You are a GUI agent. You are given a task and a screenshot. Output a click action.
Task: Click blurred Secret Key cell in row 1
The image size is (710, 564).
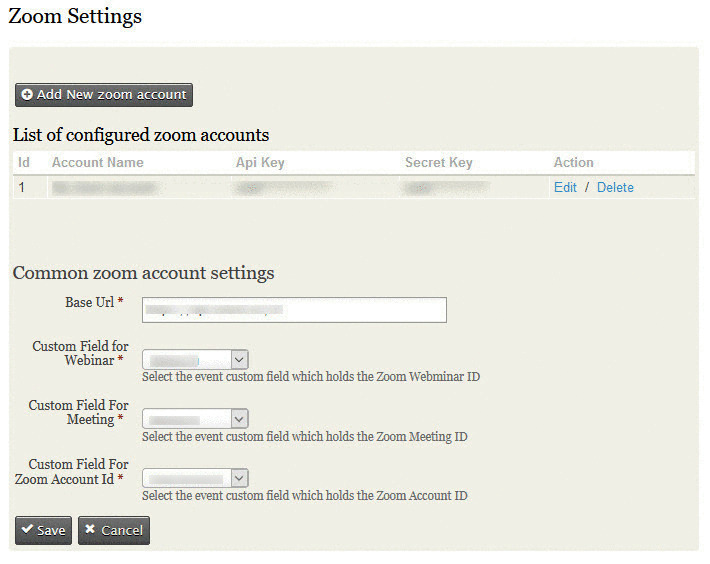coord(474,187)
